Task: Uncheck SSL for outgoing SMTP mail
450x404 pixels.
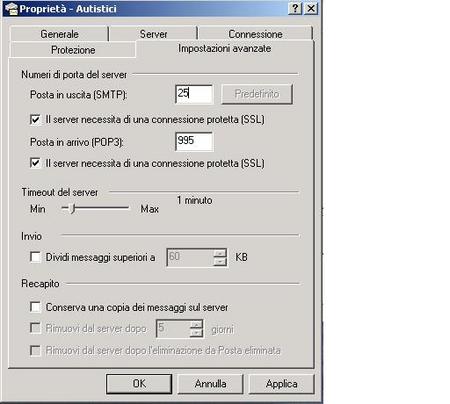Action: click(35, 119)
